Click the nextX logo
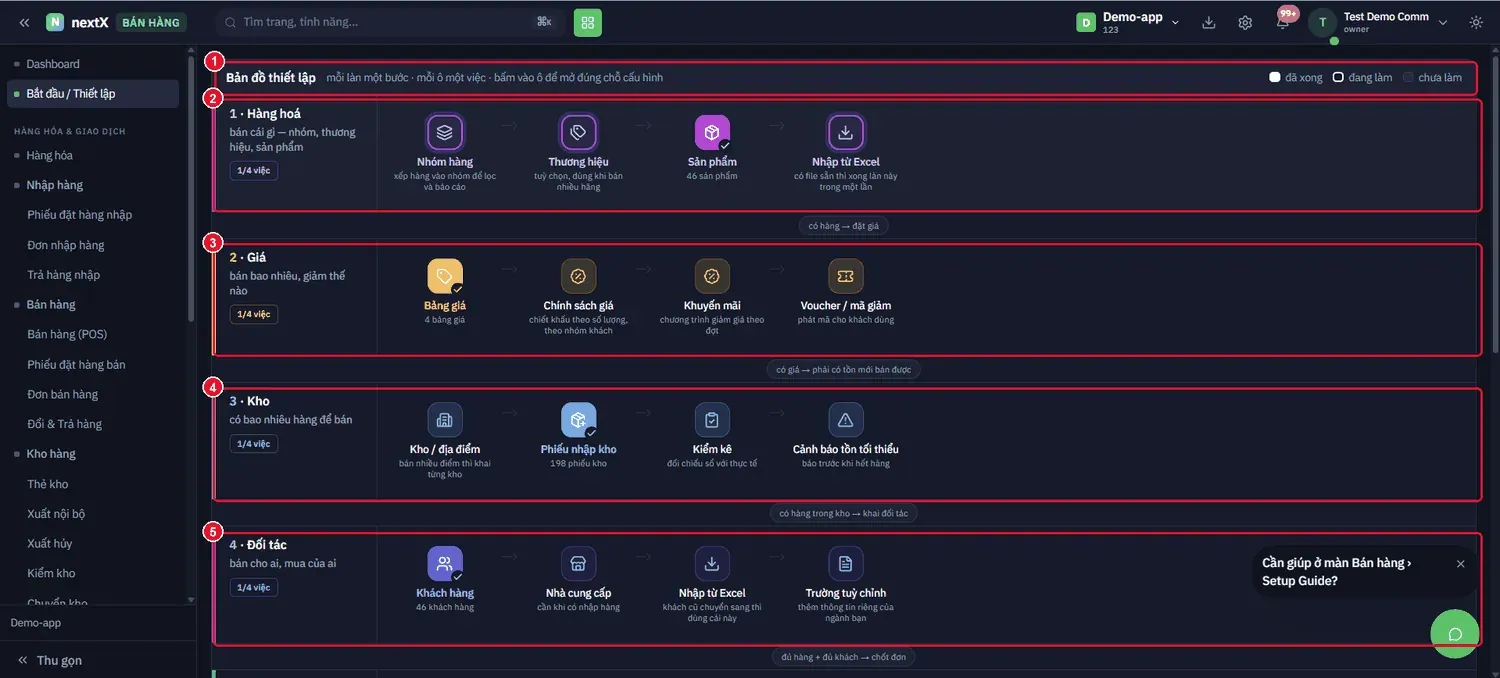This screenshot has width=1500, height=678. 77,22
